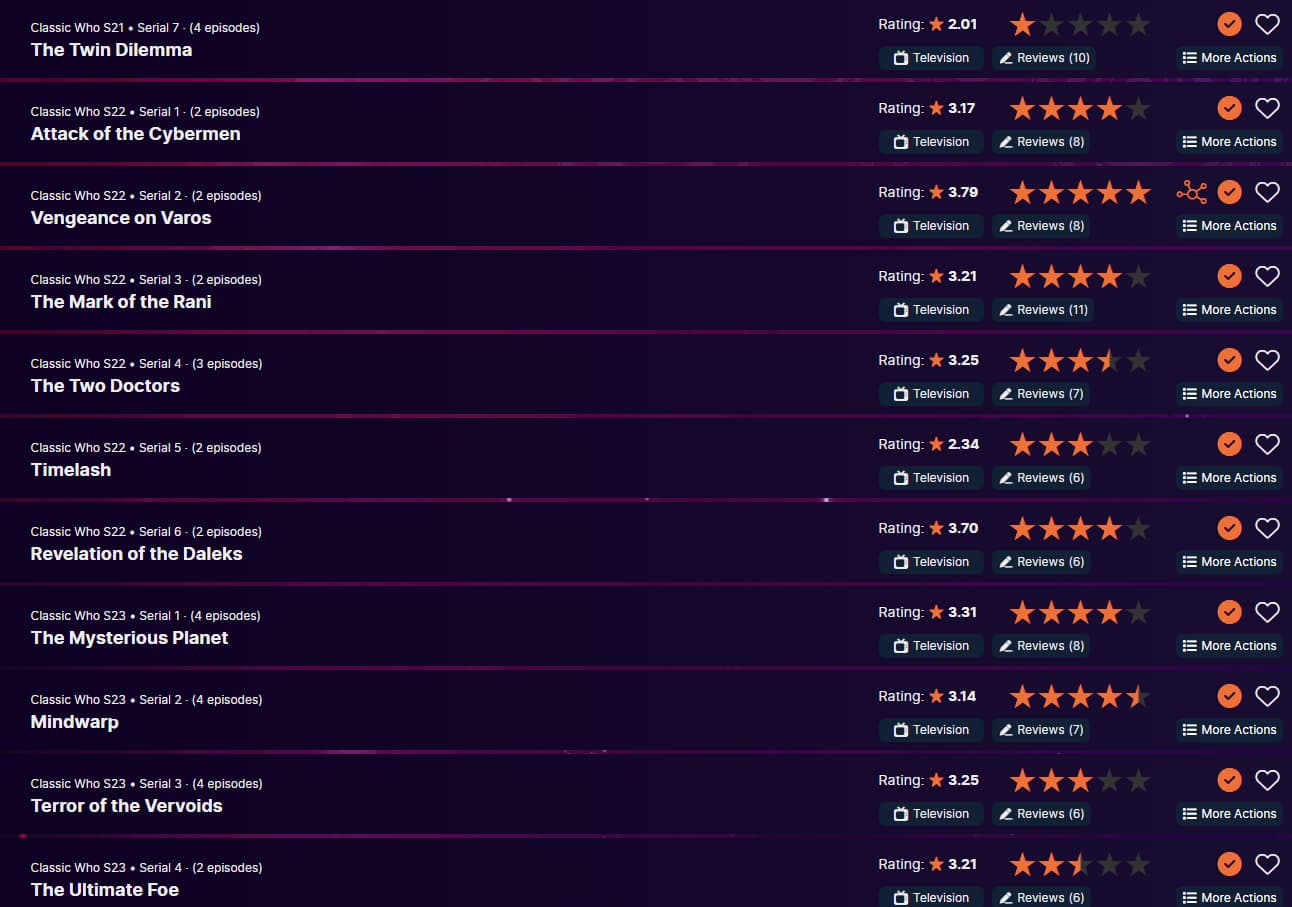
Task: Open Vengeance on Varos title link
Action: (x=121, y=218)
